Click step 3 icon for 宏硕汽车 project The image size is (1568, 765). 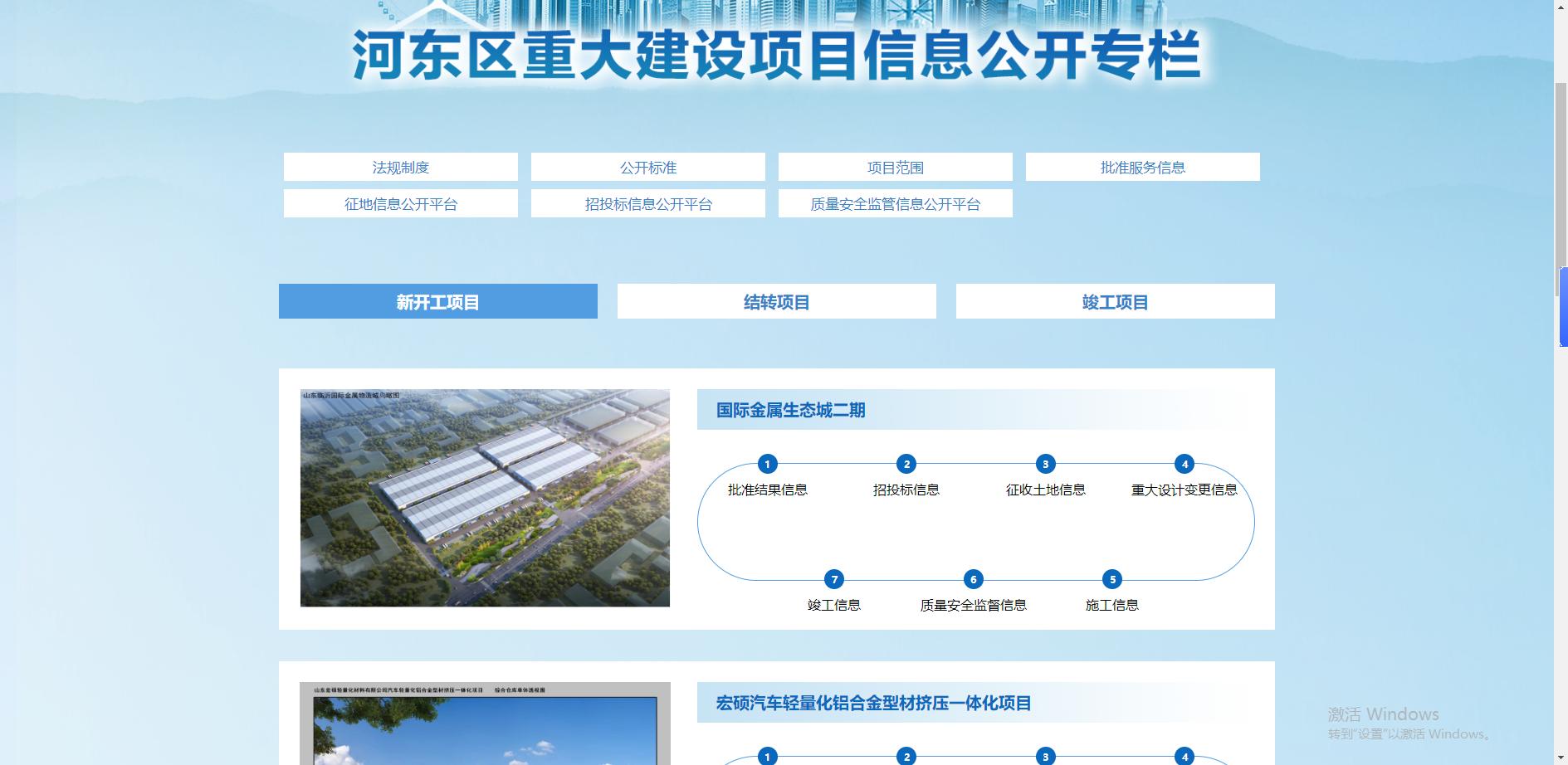(x=1046, y=756)
